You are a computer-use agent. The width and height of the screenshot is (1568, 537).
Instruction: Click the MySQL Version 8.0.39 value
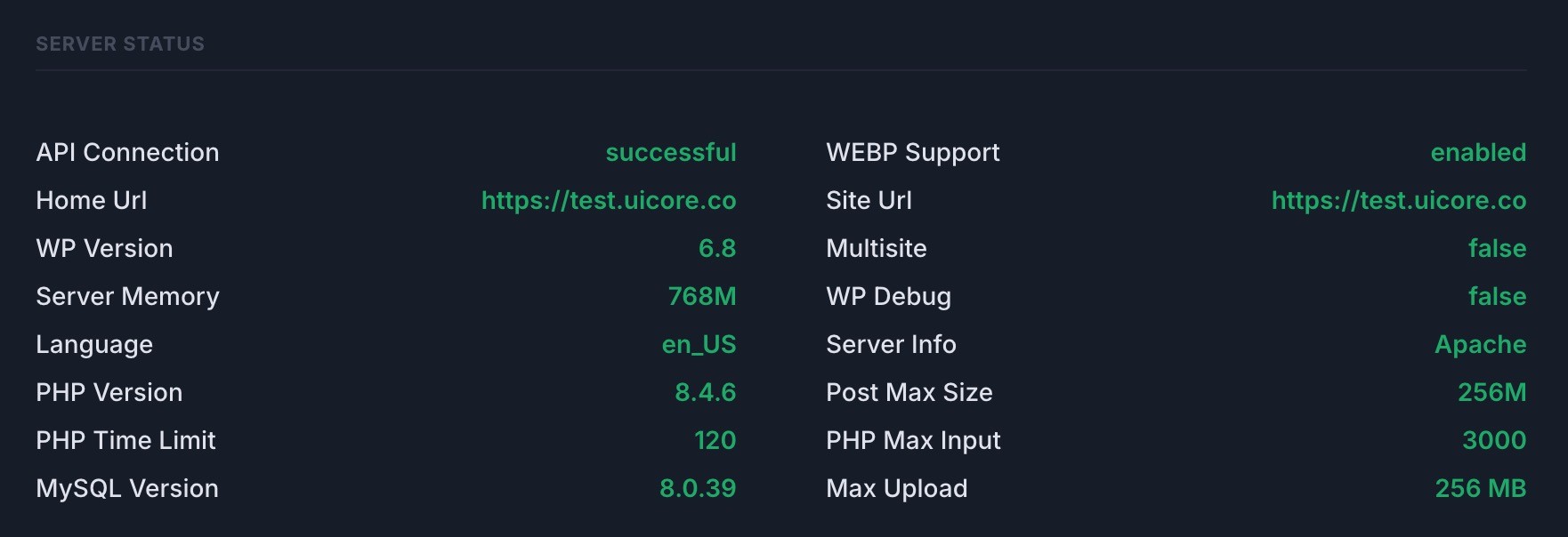click(x=698, y=488)
